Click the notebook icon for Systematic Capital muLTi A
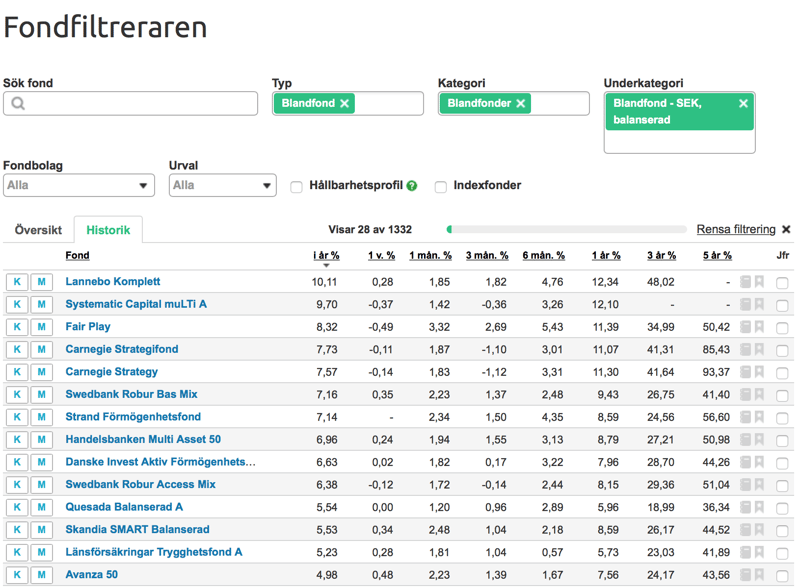 pos(745,304)
